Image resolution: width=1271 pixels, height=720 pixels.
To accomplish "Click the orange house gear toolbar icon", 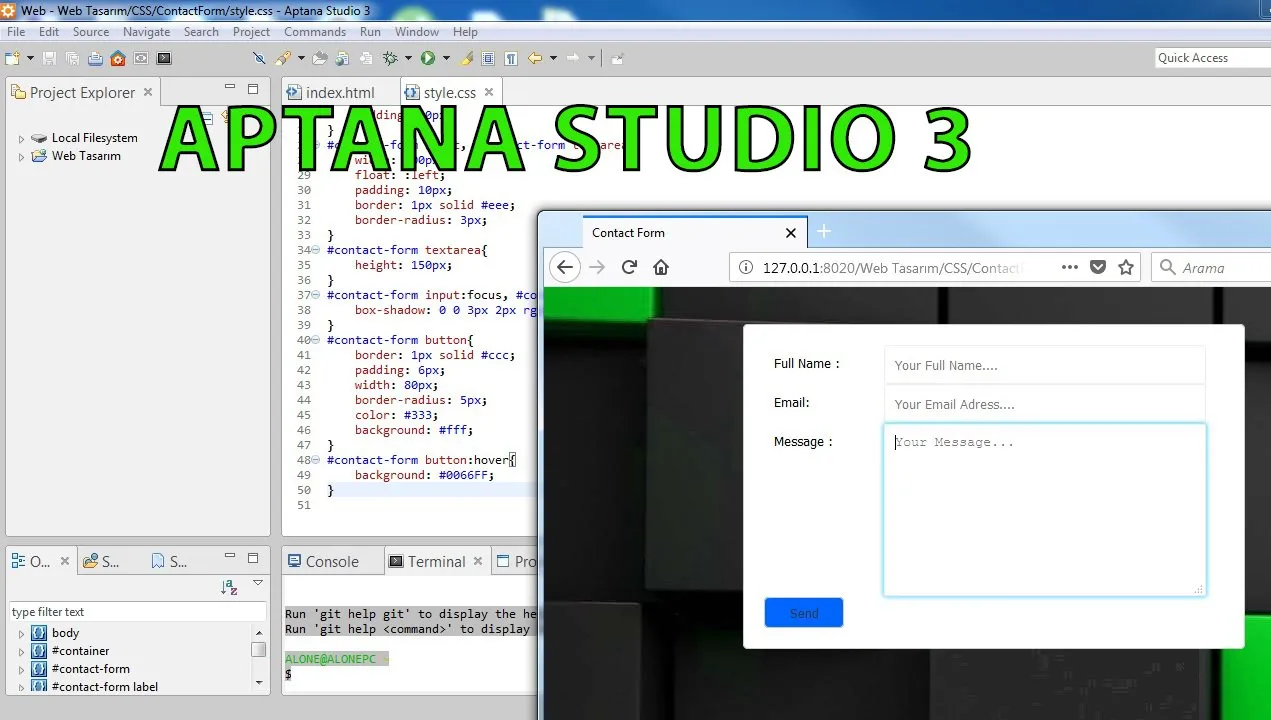I will click(118, 59).
